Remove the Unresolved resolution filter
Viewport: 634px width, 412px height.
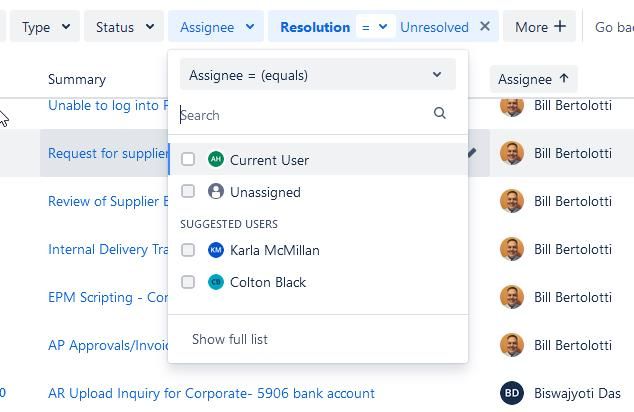tap(485, 27)
